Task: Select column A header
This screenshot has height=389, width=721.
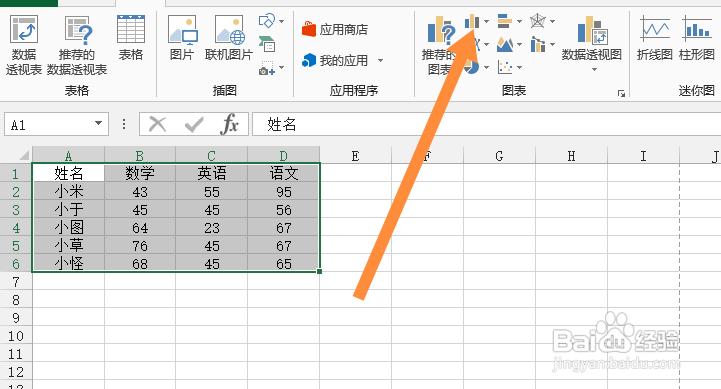Action: [x=69, y=155]
